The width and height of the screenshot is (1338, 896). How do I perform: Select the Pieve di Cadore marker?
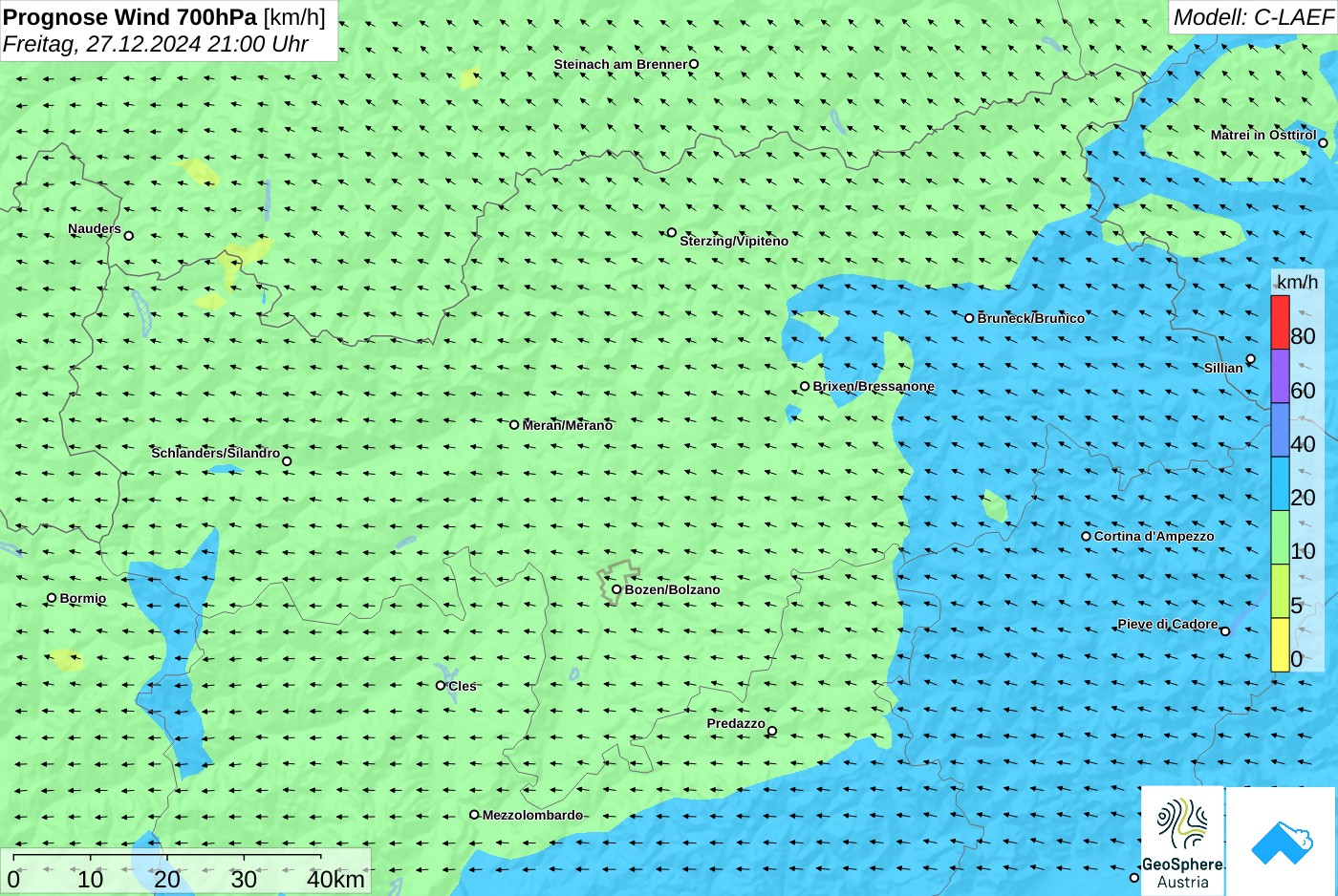pos(1225,631)
